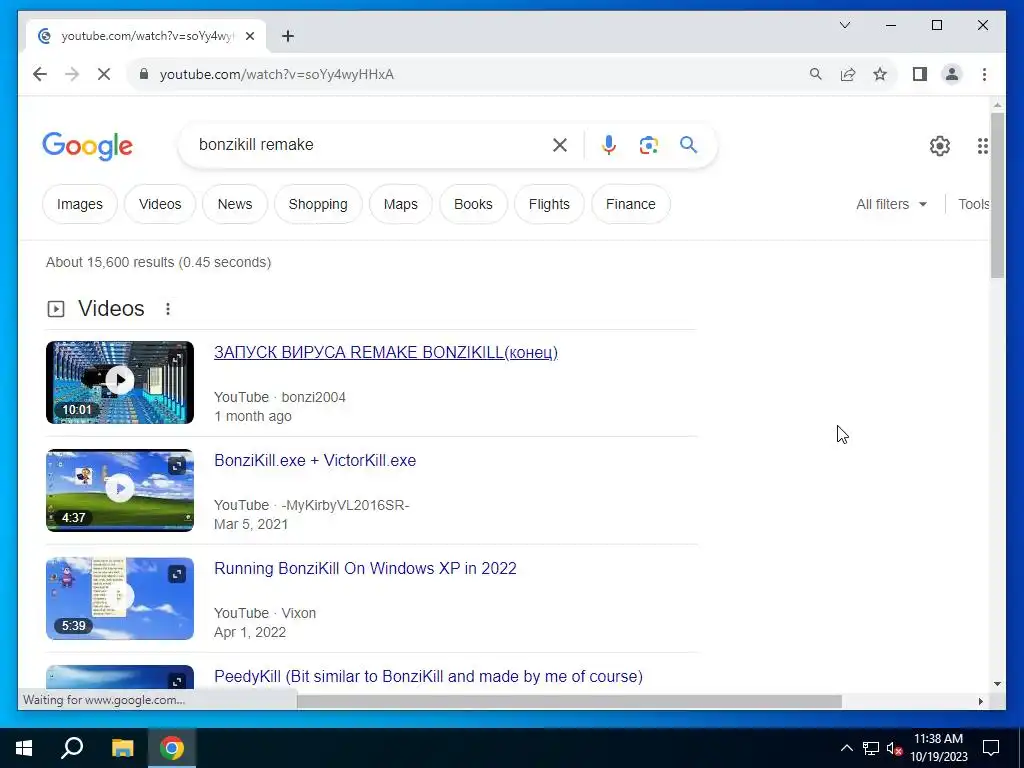View site info via the lock icon
The image size is (1024, 768).
tap(144, 74)
